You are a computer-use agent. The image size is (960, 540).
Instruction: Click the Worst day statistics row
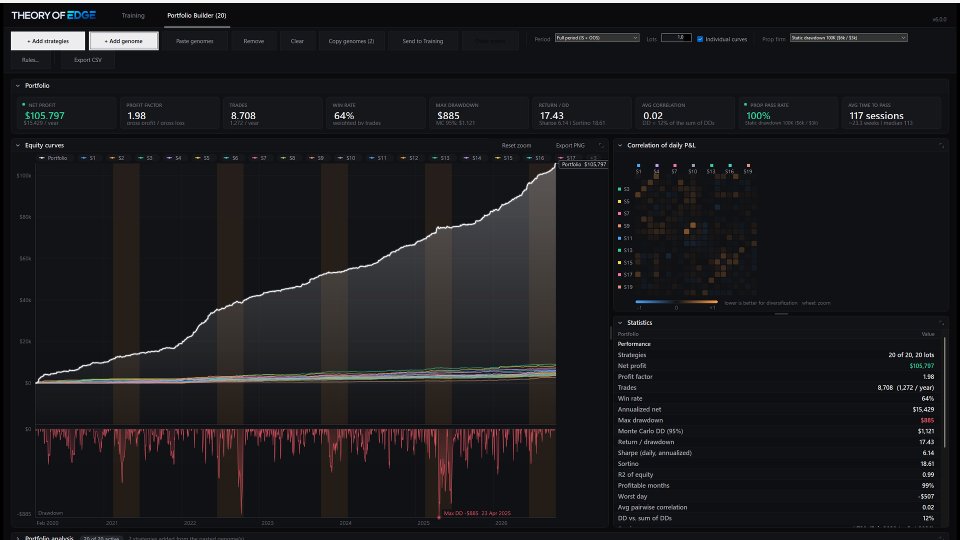pyautogui.click(x=776, y=497)
